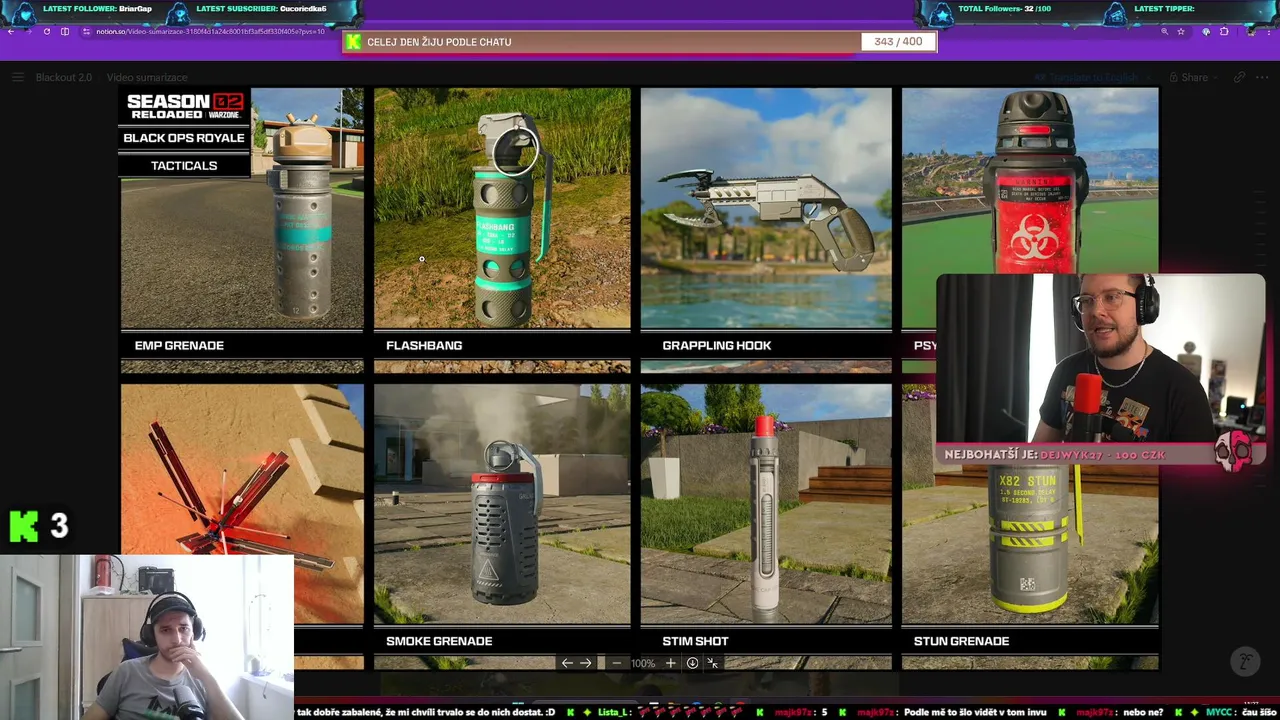Click the 100% zoom level label
Viewport: 1280px width, 720px height.
[643, 663]
